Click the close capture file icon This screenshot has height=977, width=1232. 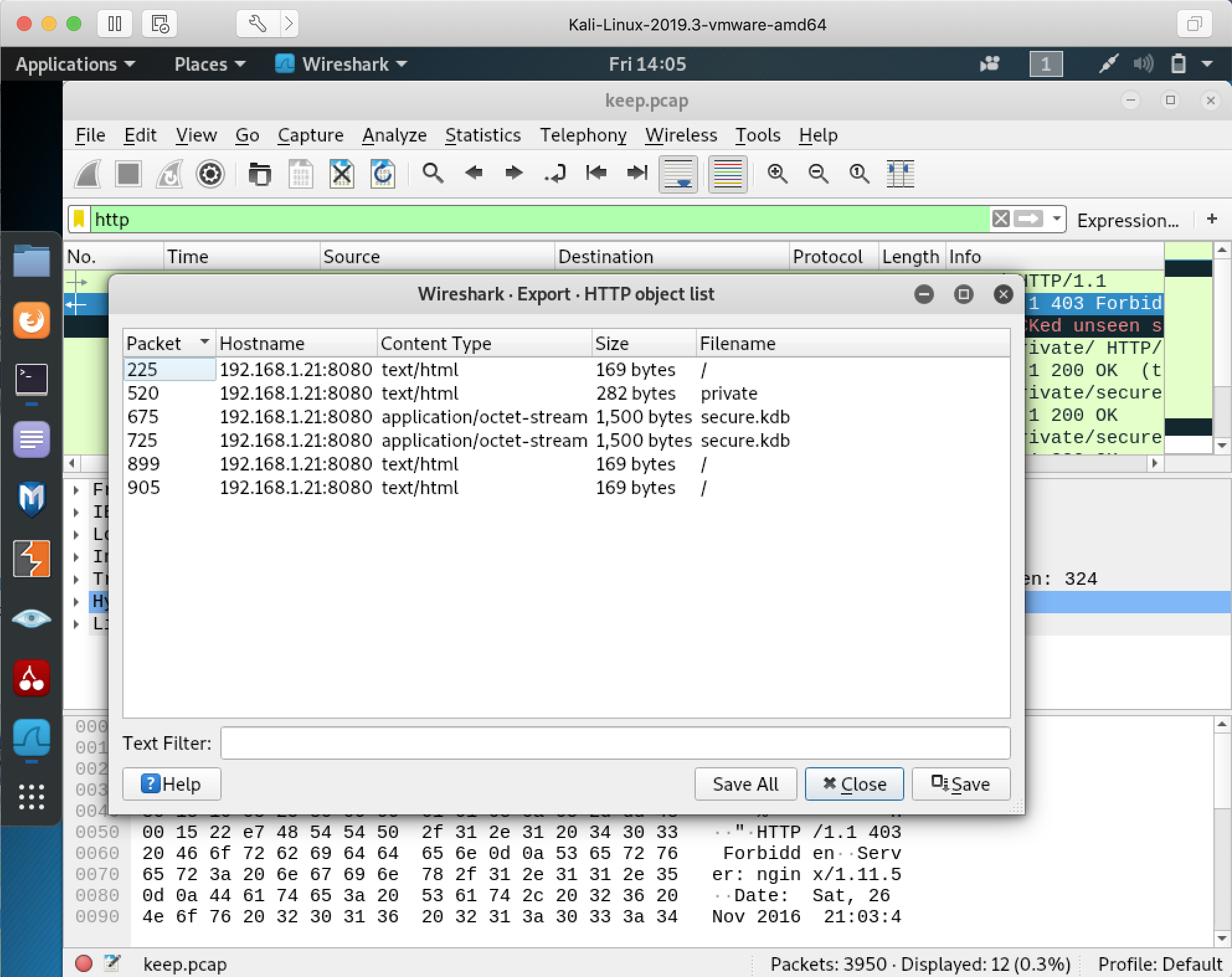(x=341, y=174)
